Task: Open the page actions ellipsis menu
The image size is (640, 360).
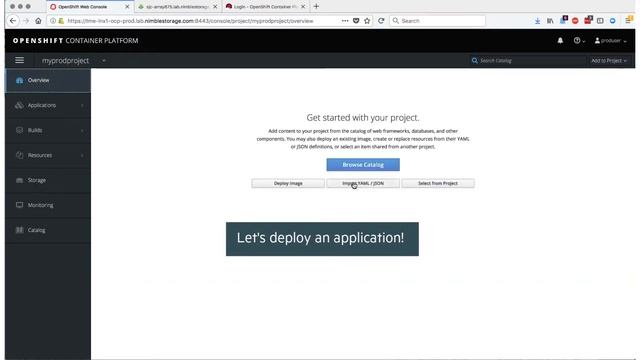Action: click(345, 20)
